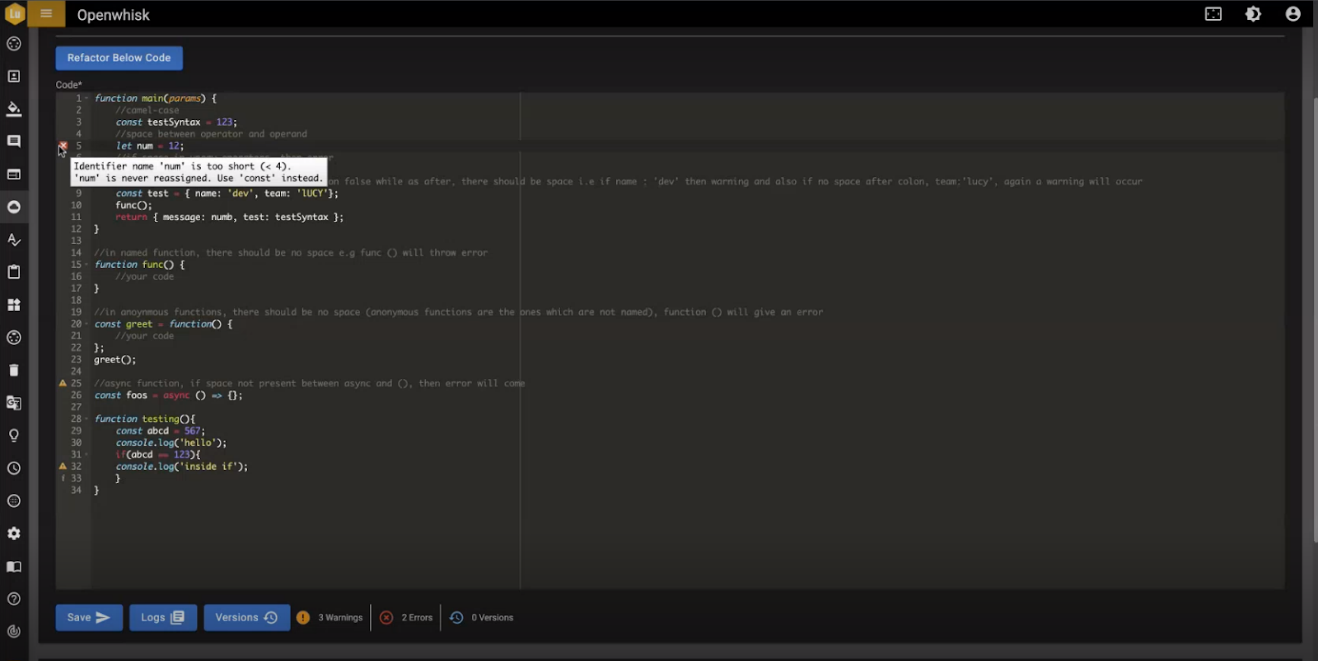This screenshot has height=661, width=1318.
Task: Open the paint bucket sidebar icon
Action: [14, 109]
